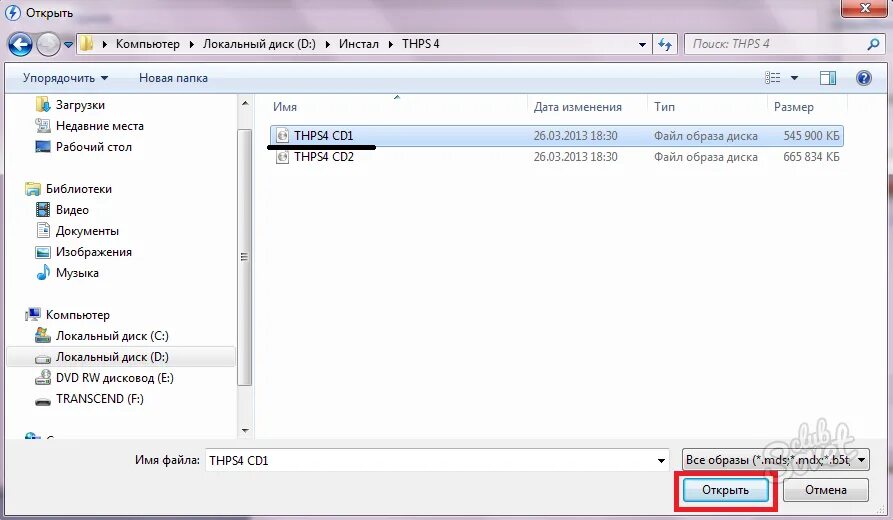Screen dimensions: 893x520
Task: Open recent locations dropdown beside navigation arrows
Action: (68, 44)
